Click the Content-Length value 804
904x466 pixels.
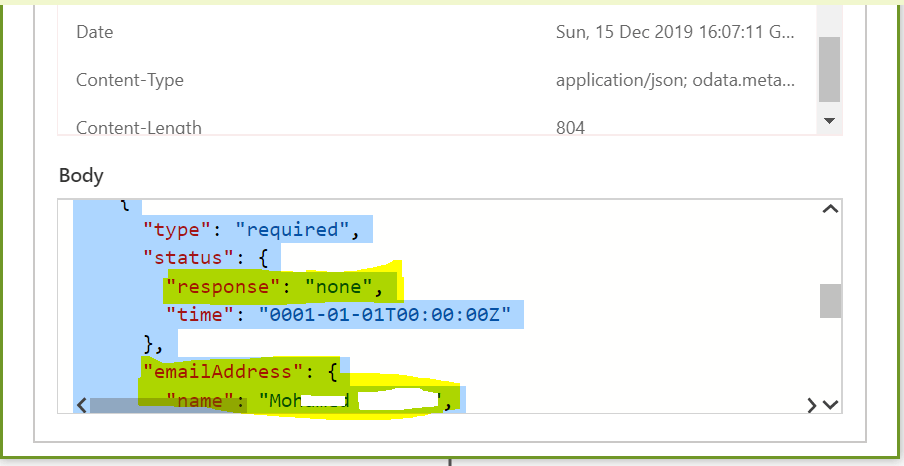point(570,127)
